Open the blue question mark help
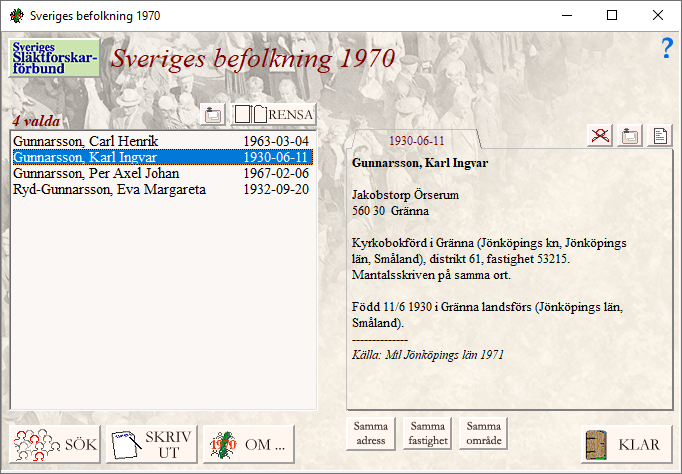This screenshot has width=682, height=474. pos(667,48)
